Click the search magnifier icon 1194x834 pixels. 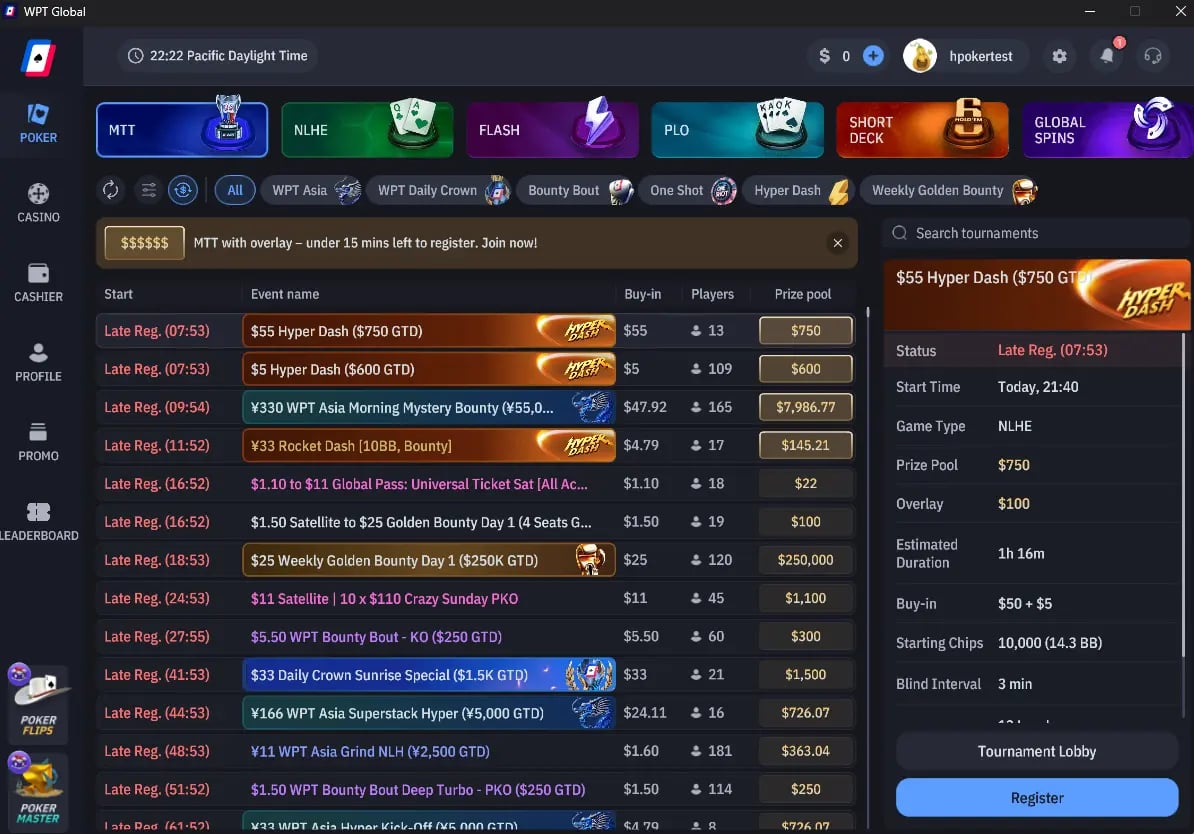point(899,233)
